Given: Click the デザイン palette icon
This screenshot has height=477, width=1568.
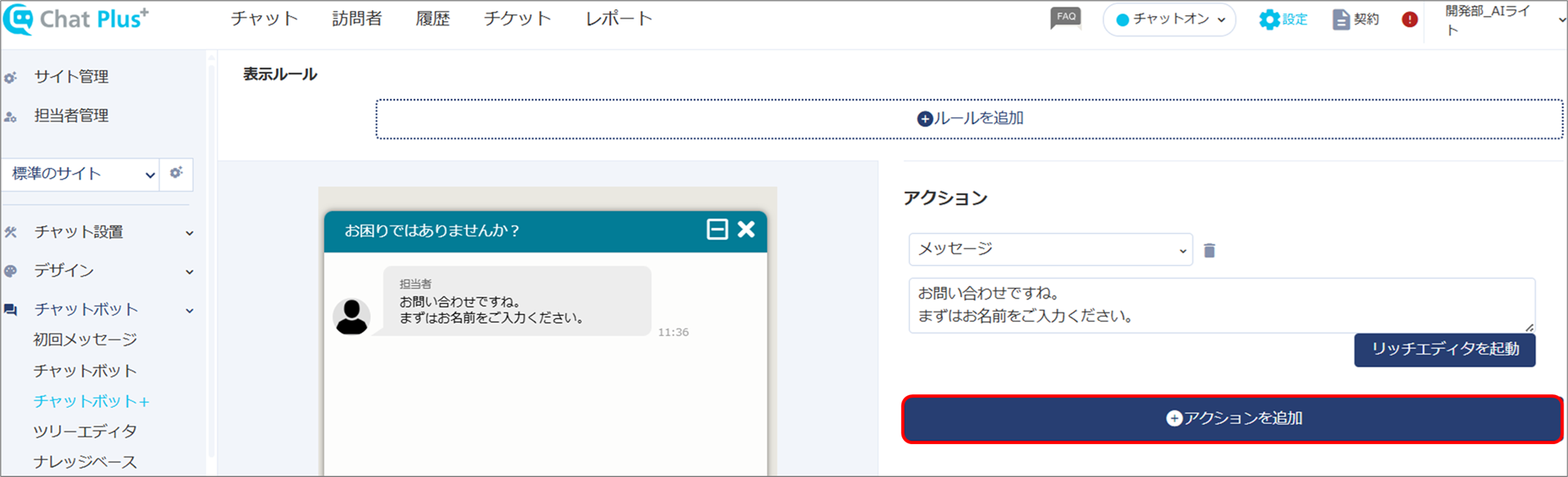Looking at the screenshot, I should pyautogui.click(x=10, y=271).
